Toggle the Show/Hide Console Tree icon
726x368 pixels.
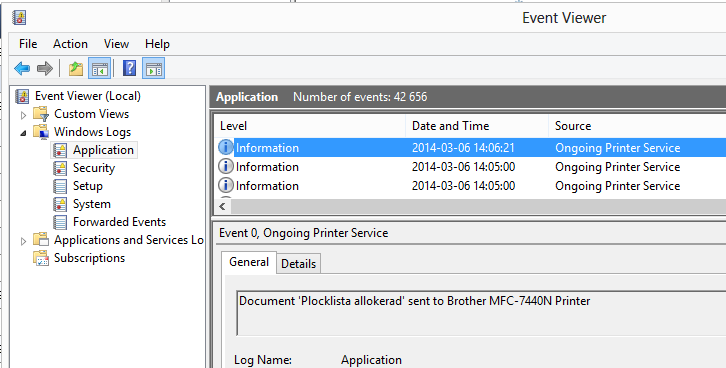tap(100, 69)
